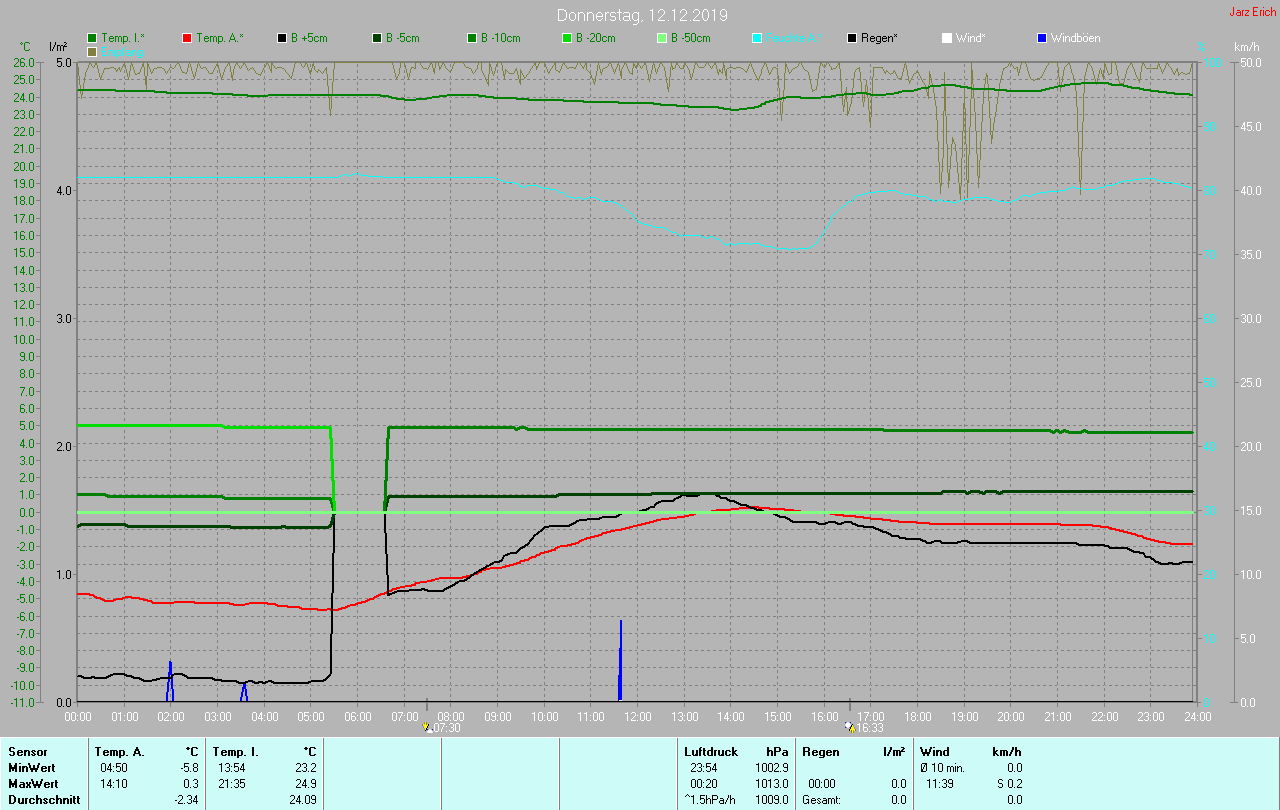The width and height of the screenshot is (1280, 810).
Task: Click the red Temp. A.* legend square
Action: pyautogui.click(x=187, y=38)
